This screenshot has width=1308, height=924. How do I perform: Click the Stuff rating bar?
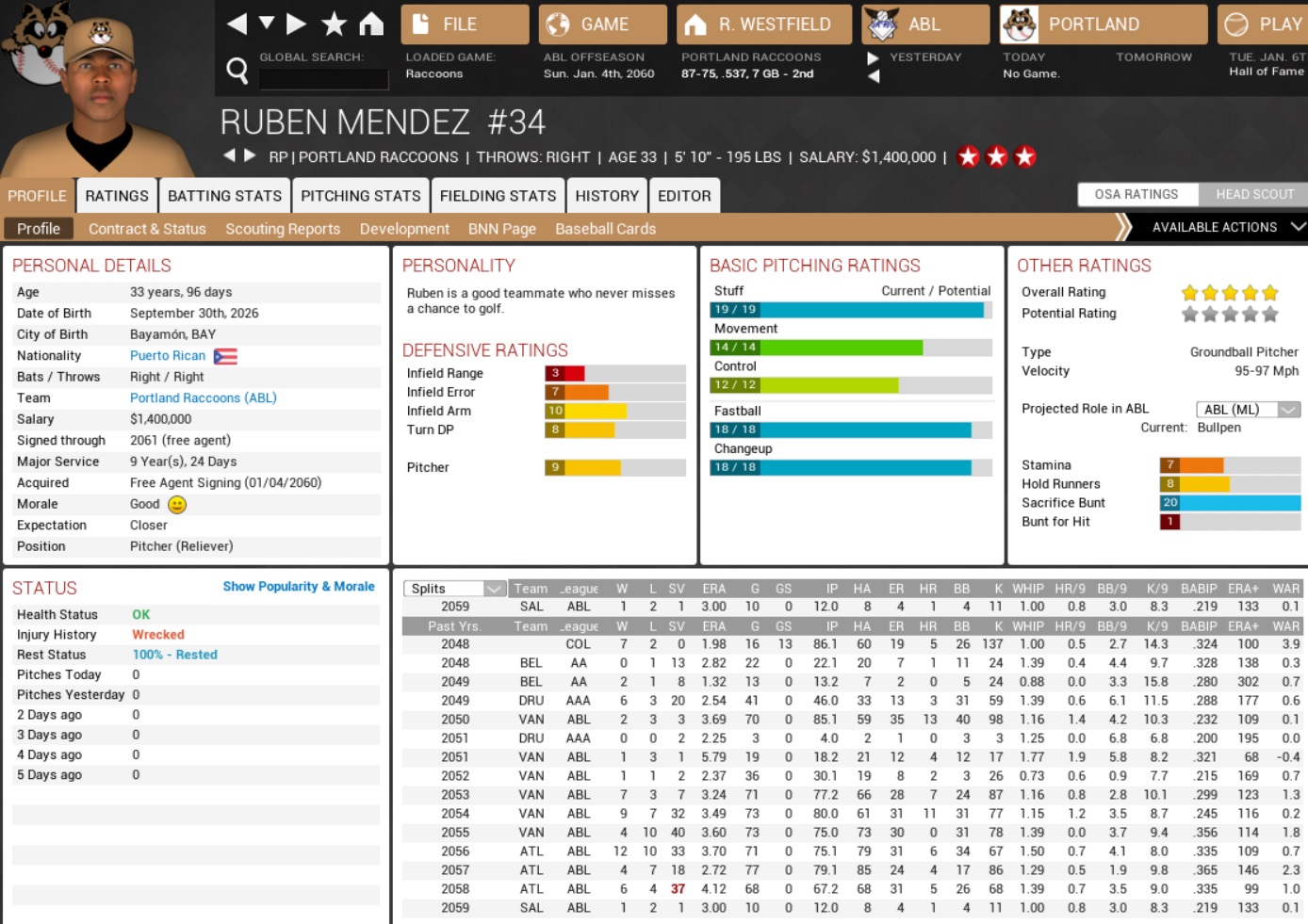(850, 310)
